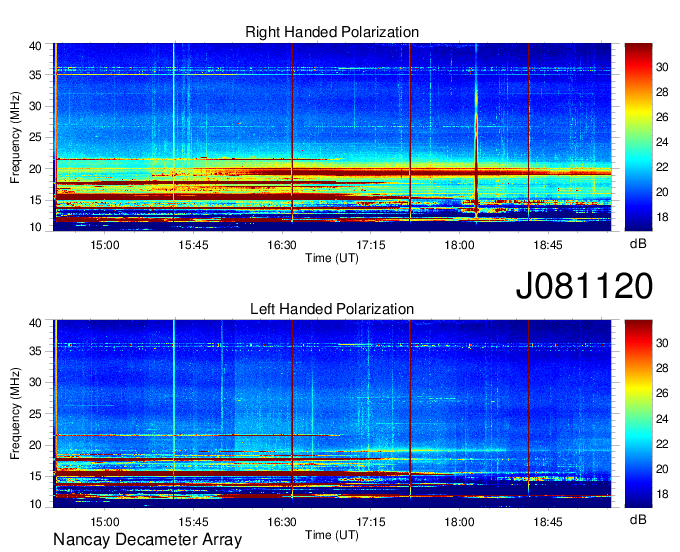Click the 28 dB value on upper colorbar

pos(662,92)
